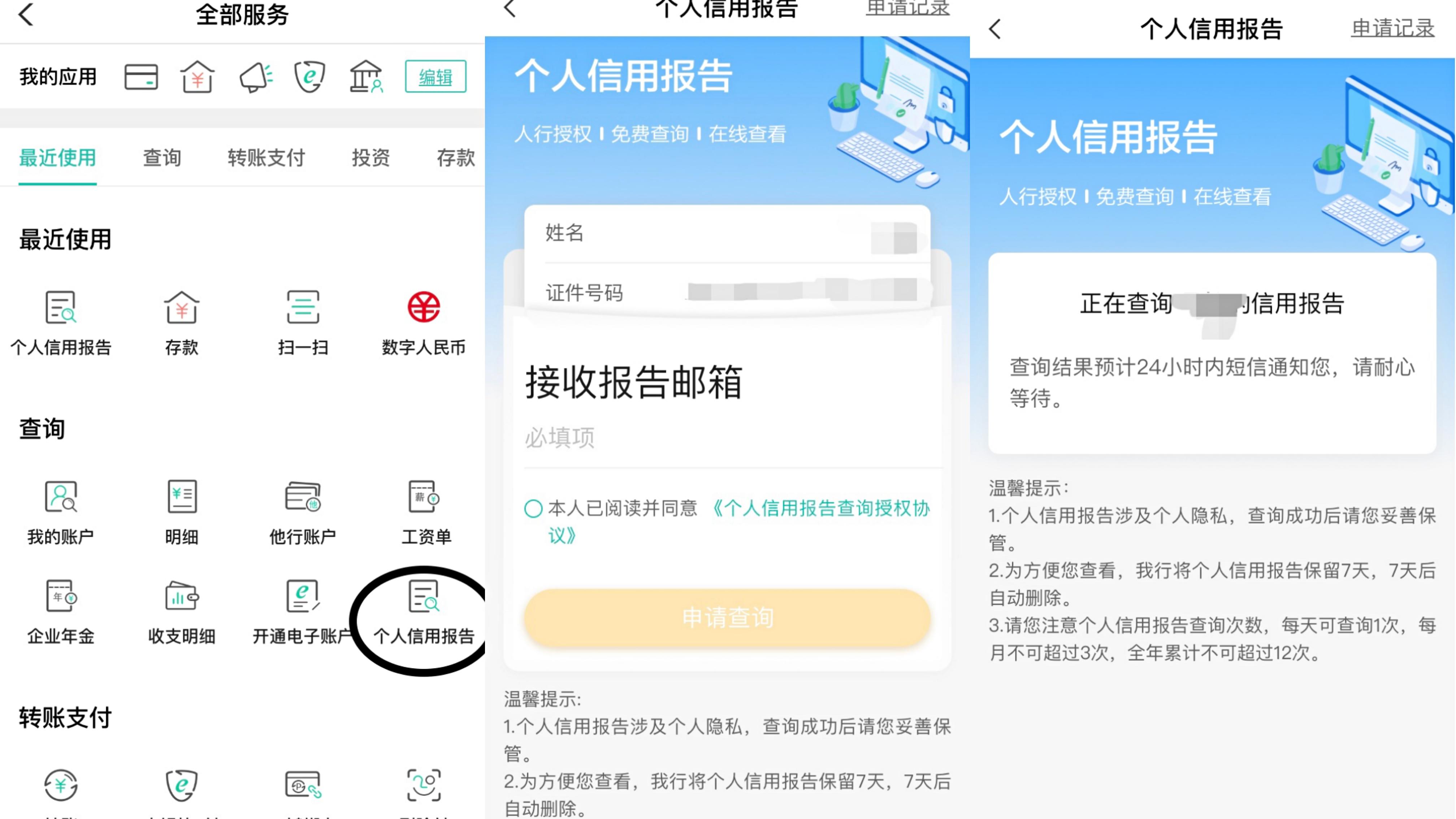Image resolution: width=1456 pixels, height=819 pixels.
Task: Tap the 接收报告邮箱 必填项 input field
Action: (x=733, y=437)
